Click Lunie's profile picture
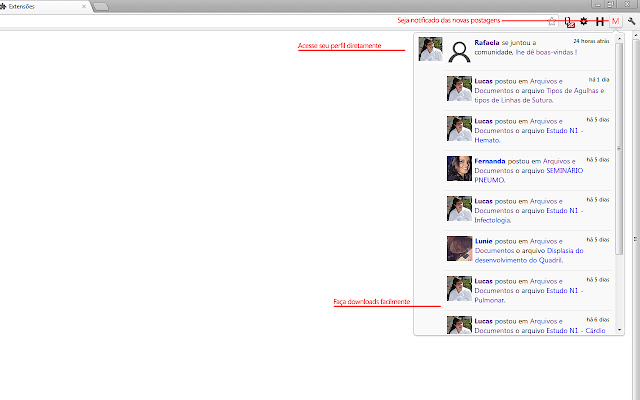This screenshot has height=400, width=640. pos(459,248)
